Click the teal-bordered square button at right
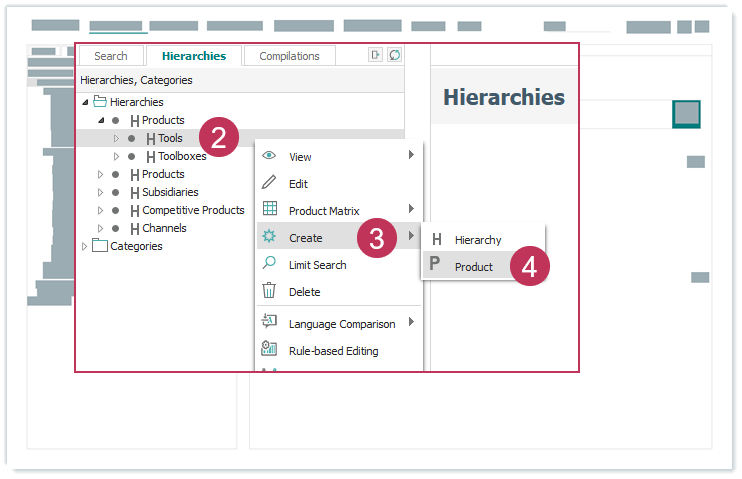 686,114
